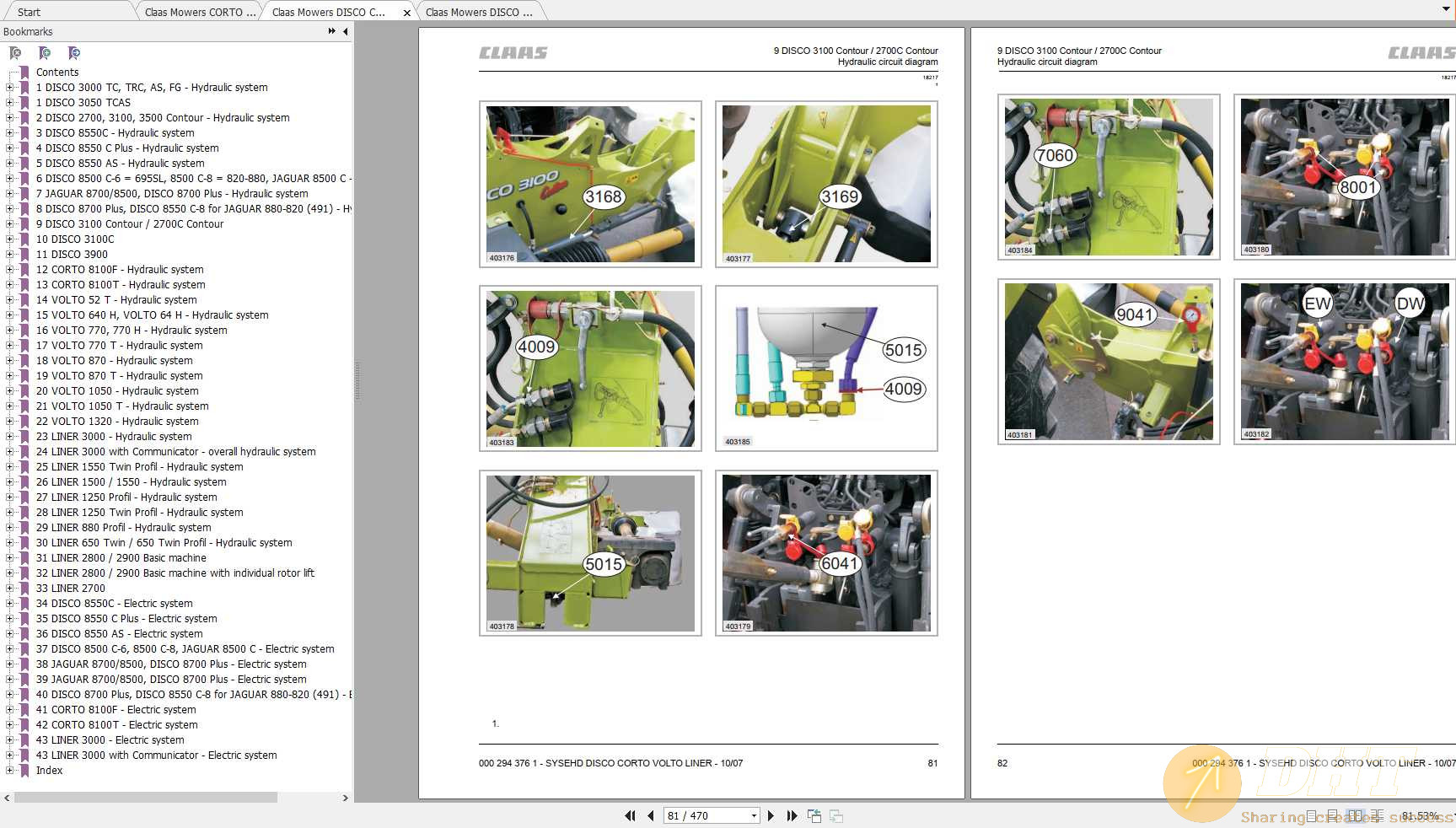The image size is (1456, 828).
Task: Go to the previous page
Action: 651,815
